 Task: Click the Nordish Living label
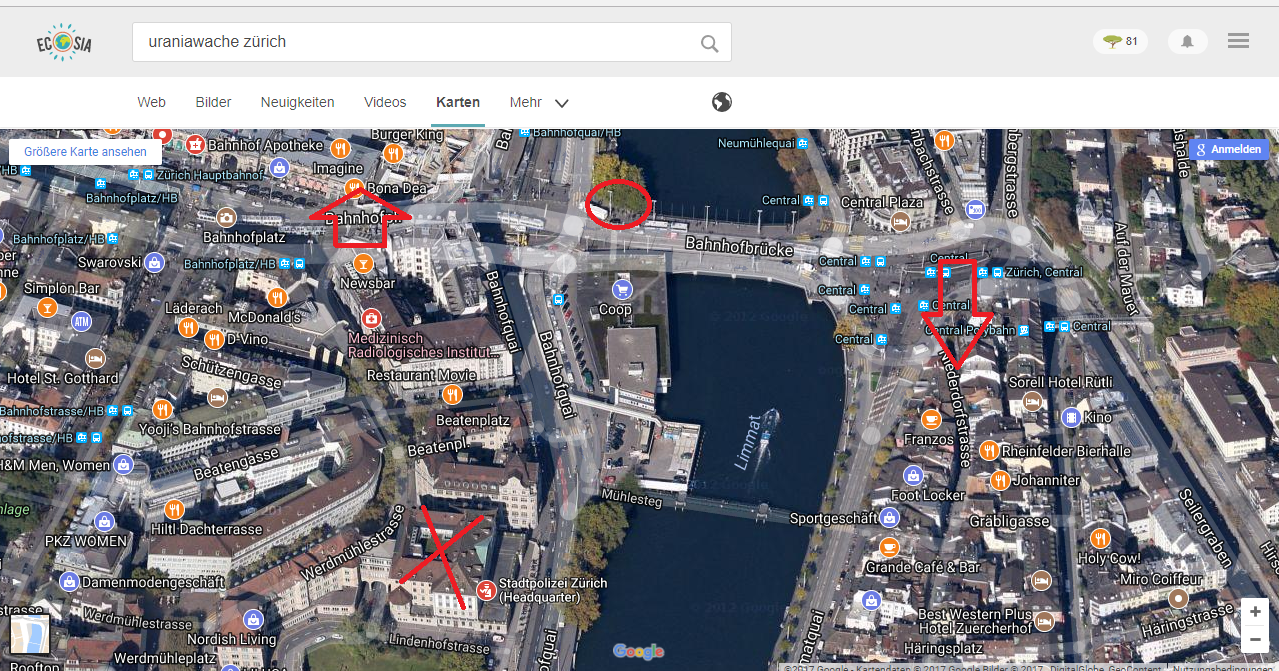[231, 639]
